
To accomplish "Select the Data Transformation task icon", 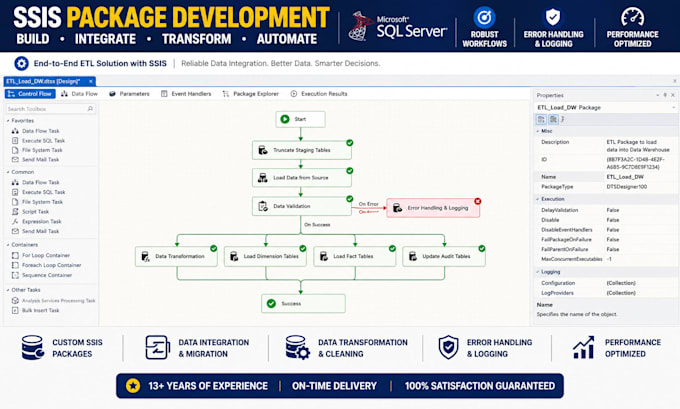I will coord(146,257).
